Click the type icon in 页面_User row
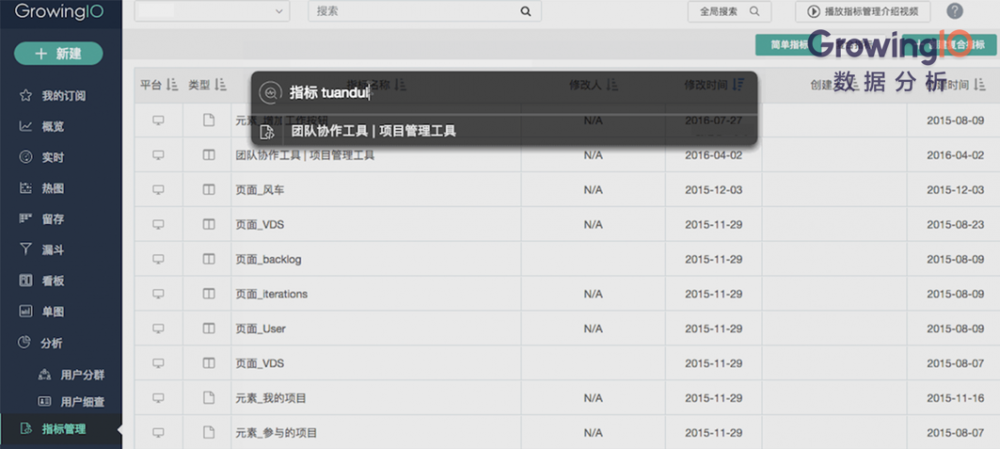 point(209,328)
